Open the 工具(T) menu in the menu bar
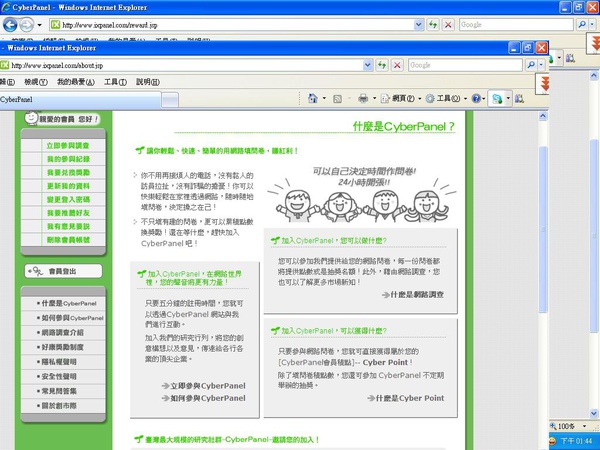Screen dimensions: 600x450 [115, 82]
